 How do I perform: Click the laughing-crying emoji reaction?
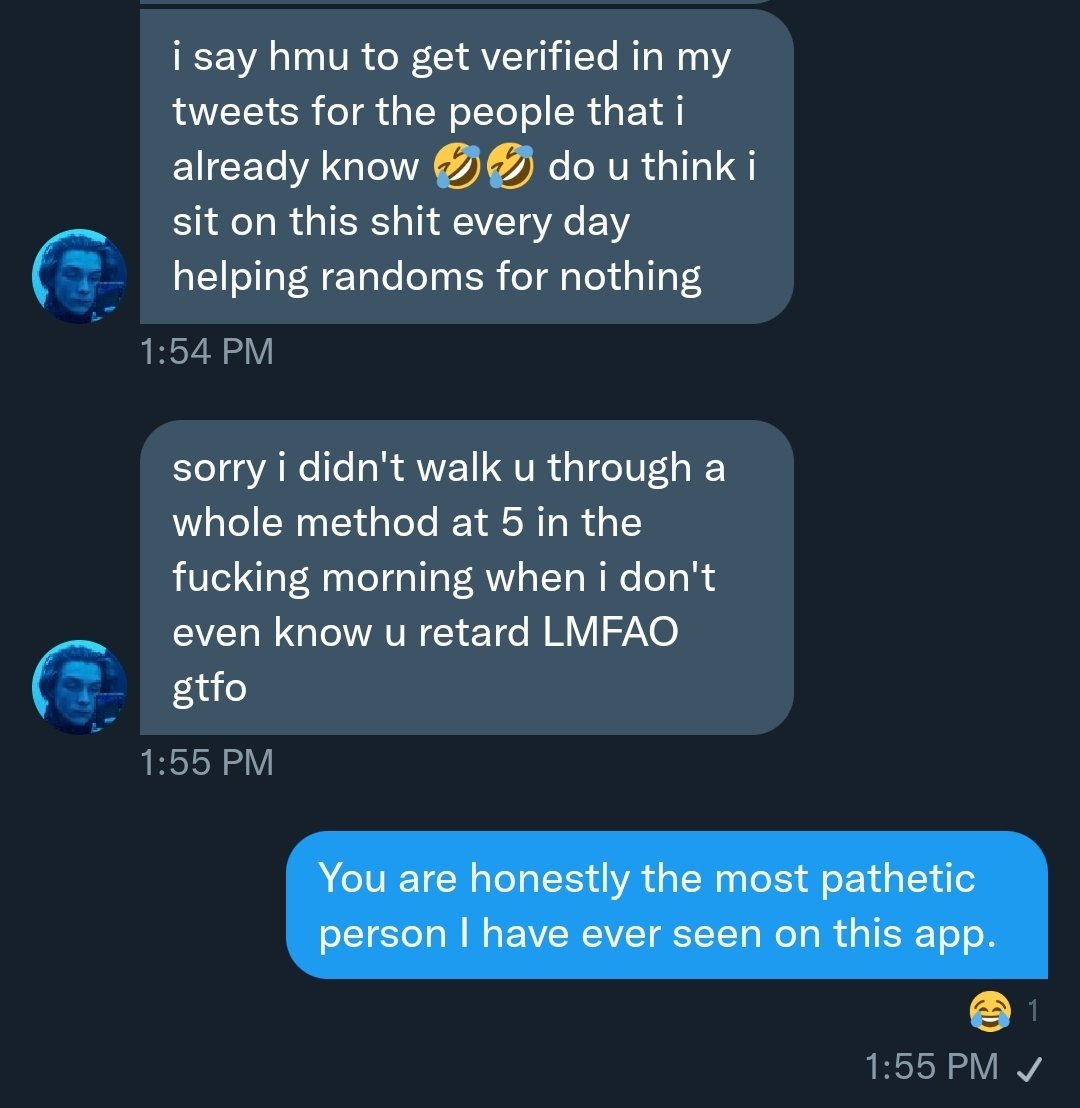tap(989, 1012)
